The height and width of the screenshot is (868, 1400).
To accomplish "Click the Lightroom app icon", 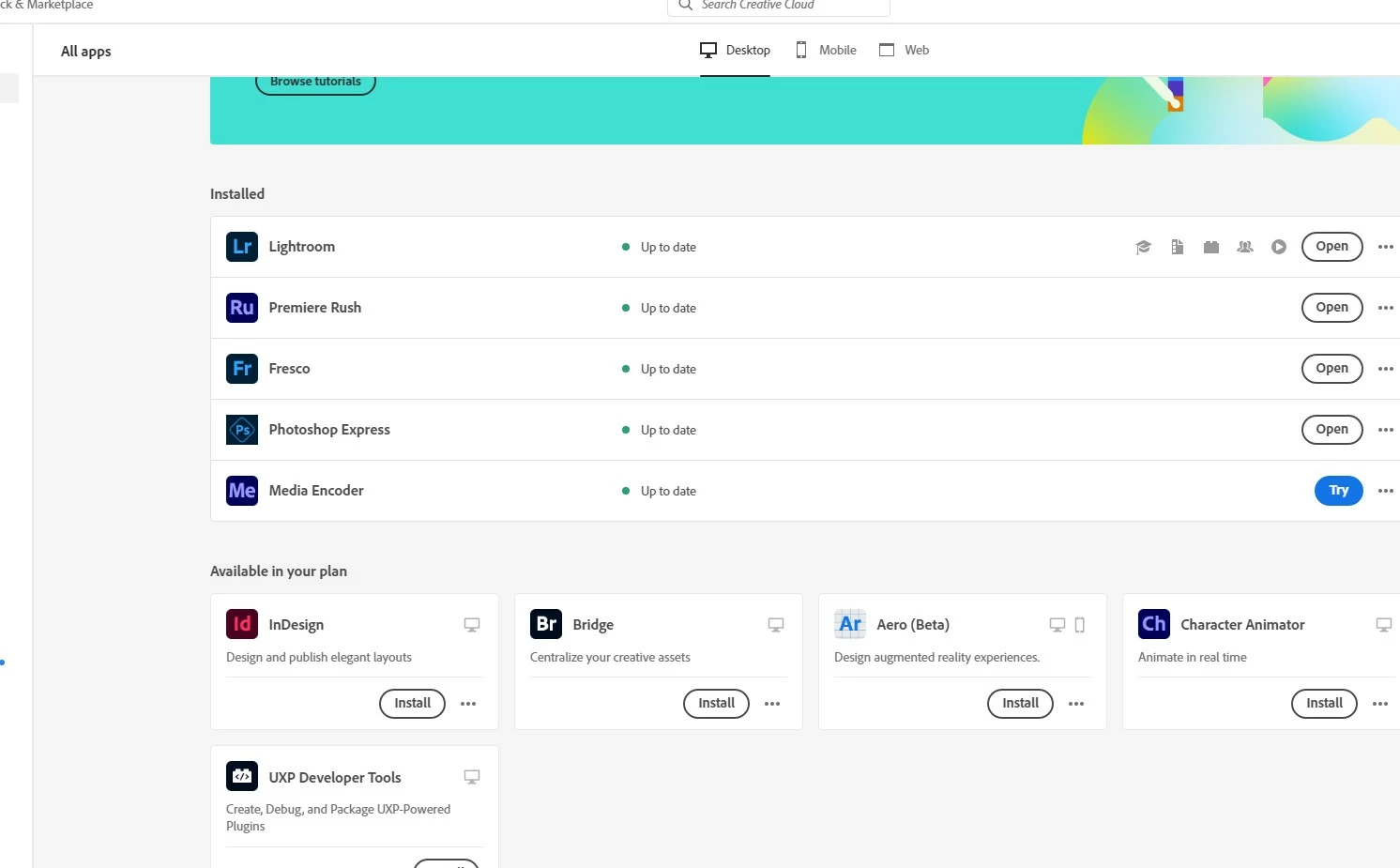I will (x=242, y=247).
